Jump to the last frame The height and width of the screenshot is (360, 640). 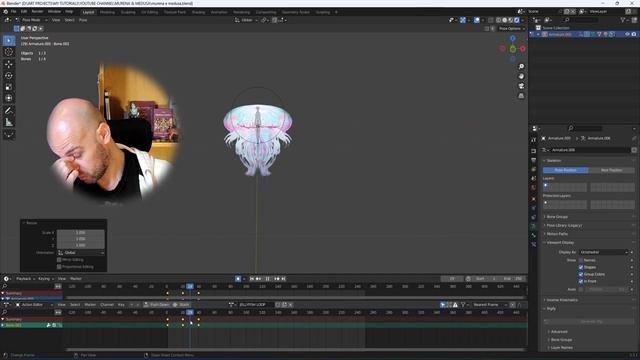click(283, 279)
